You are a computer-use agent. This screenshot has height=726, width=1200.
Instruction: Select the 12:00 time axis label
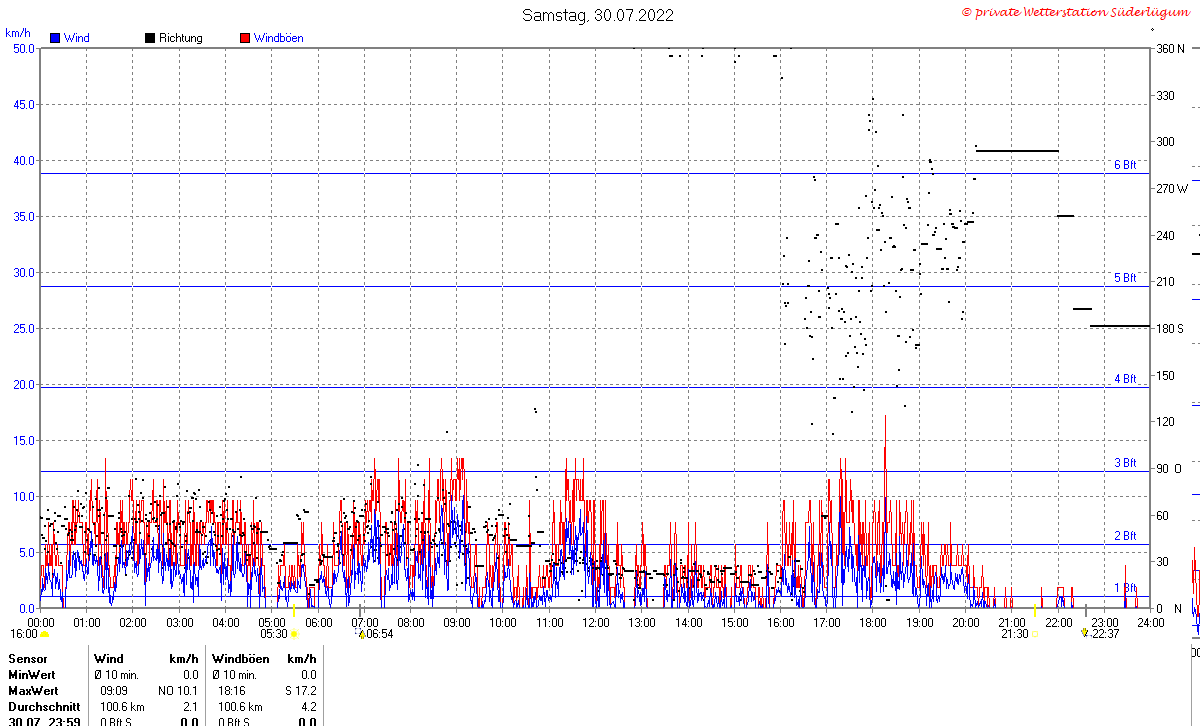596,622
